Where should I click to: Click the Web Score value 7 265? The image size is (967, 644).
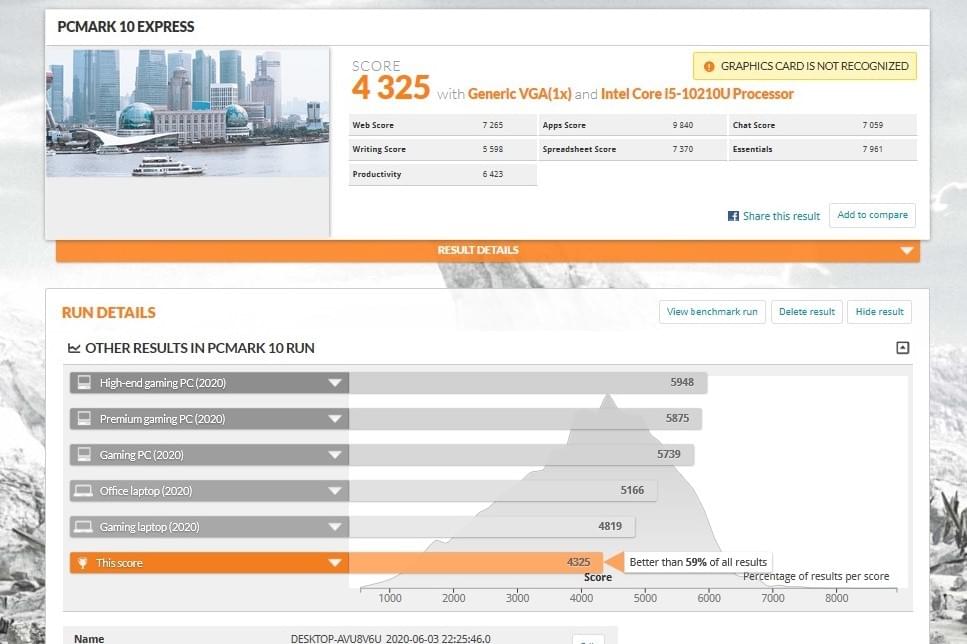(x=493, y=125)
